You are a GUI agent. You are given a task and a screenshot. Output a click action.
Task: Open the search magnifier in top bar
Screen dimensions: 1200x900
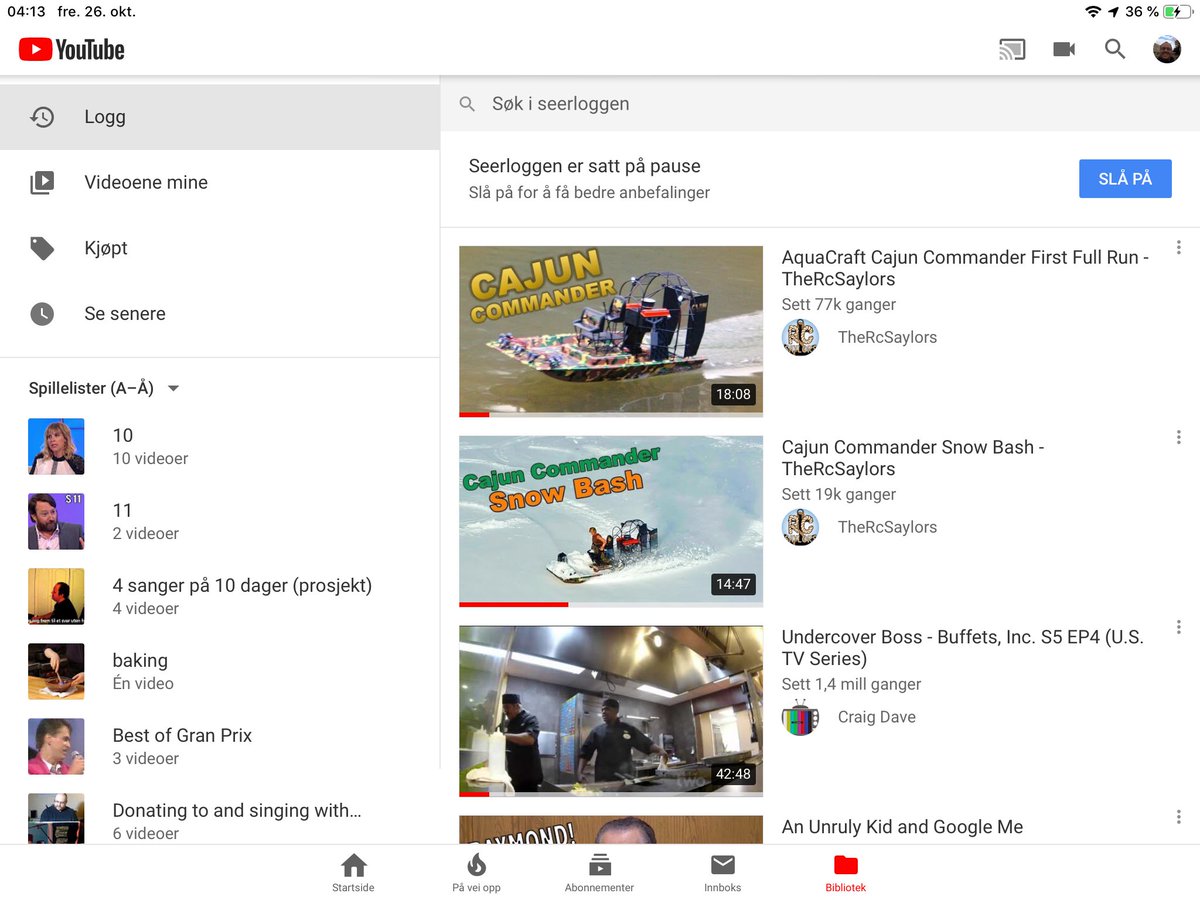coord(1115,49)
